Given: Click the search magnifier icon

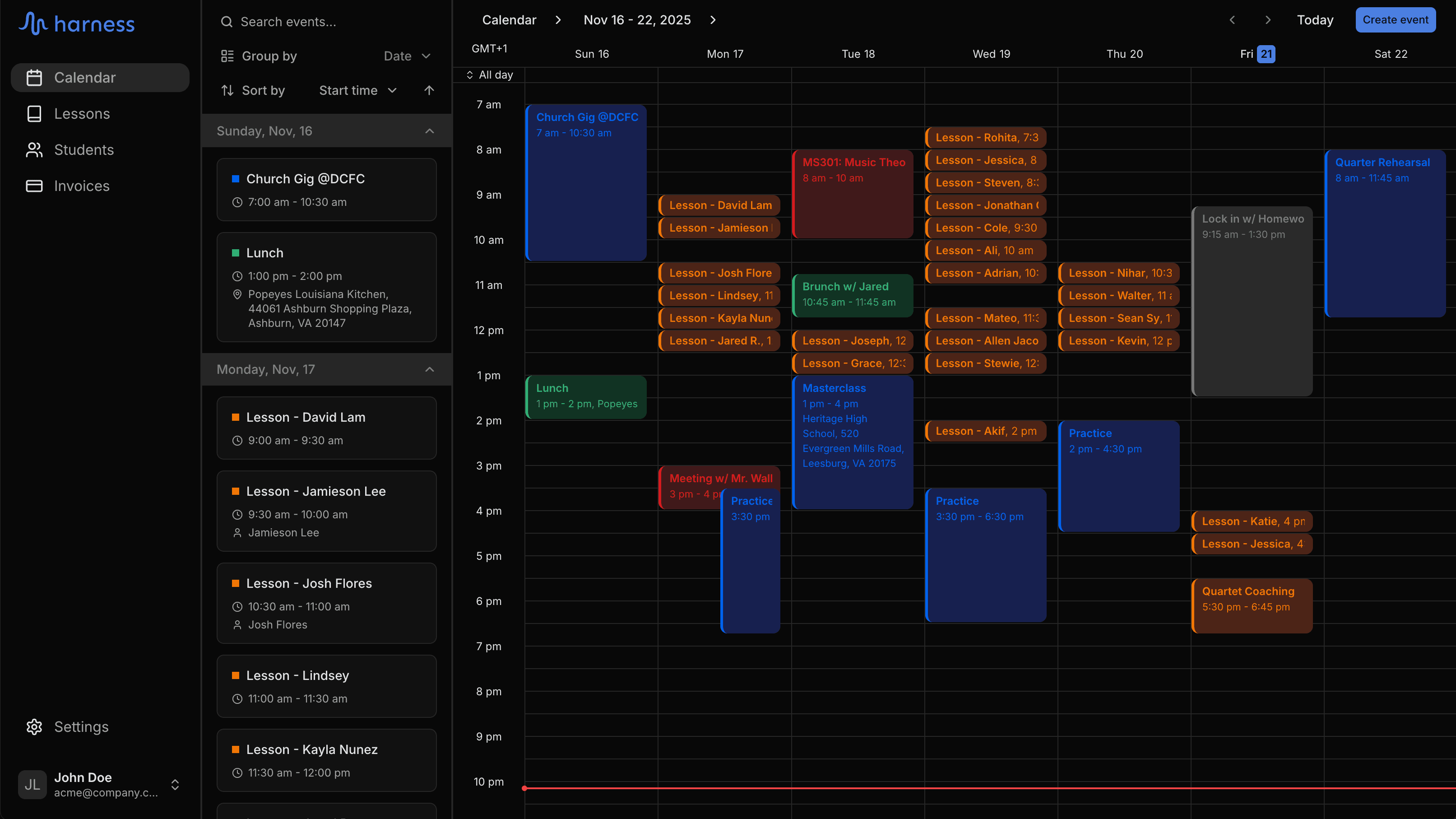Looking at the screenshot, I should [x=227, y=22].
